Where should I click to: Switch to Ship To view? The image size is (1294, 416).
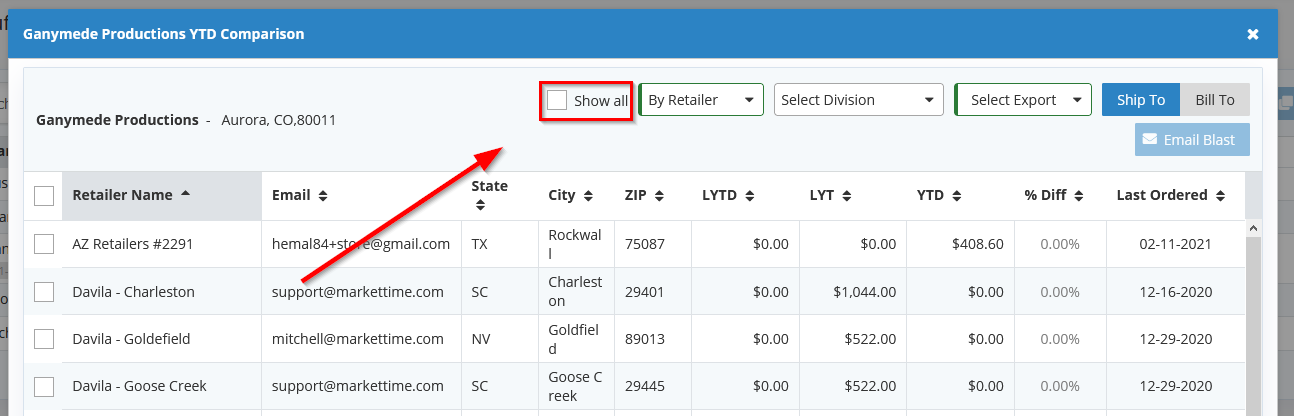click(1141, 100)
